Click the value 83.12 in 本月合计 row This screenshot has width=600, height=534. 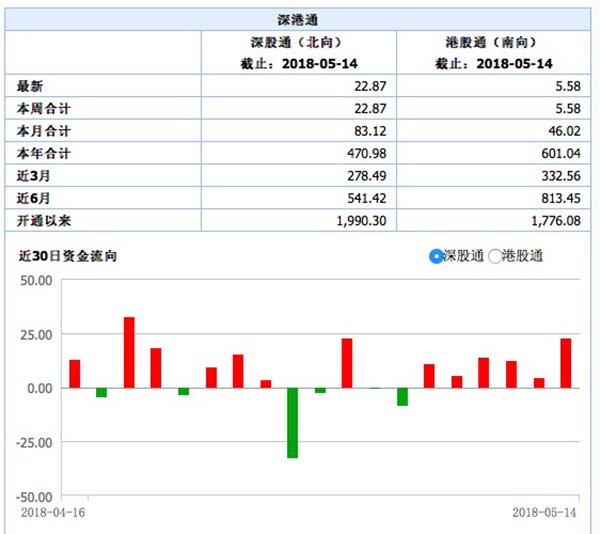tap(370, 131)
